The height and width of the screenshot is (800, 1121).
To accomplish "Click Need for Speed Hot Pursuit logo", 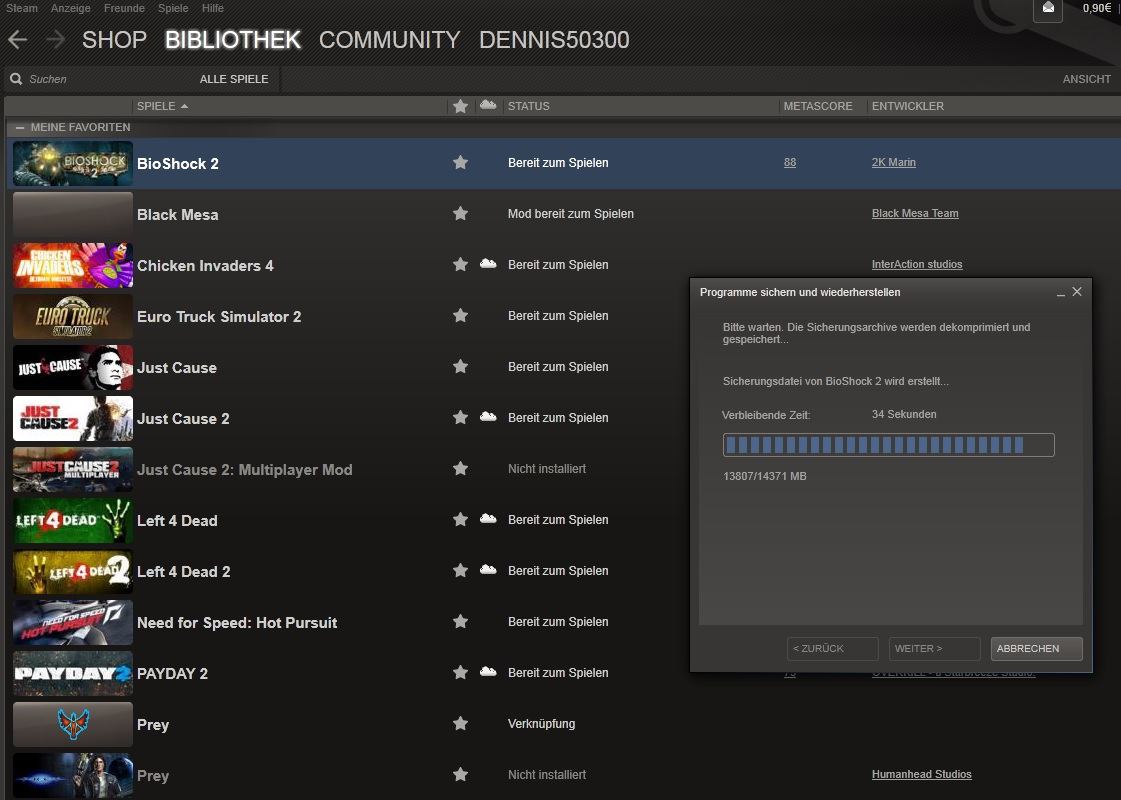I will pyautogui.click(x=73, y=623).
